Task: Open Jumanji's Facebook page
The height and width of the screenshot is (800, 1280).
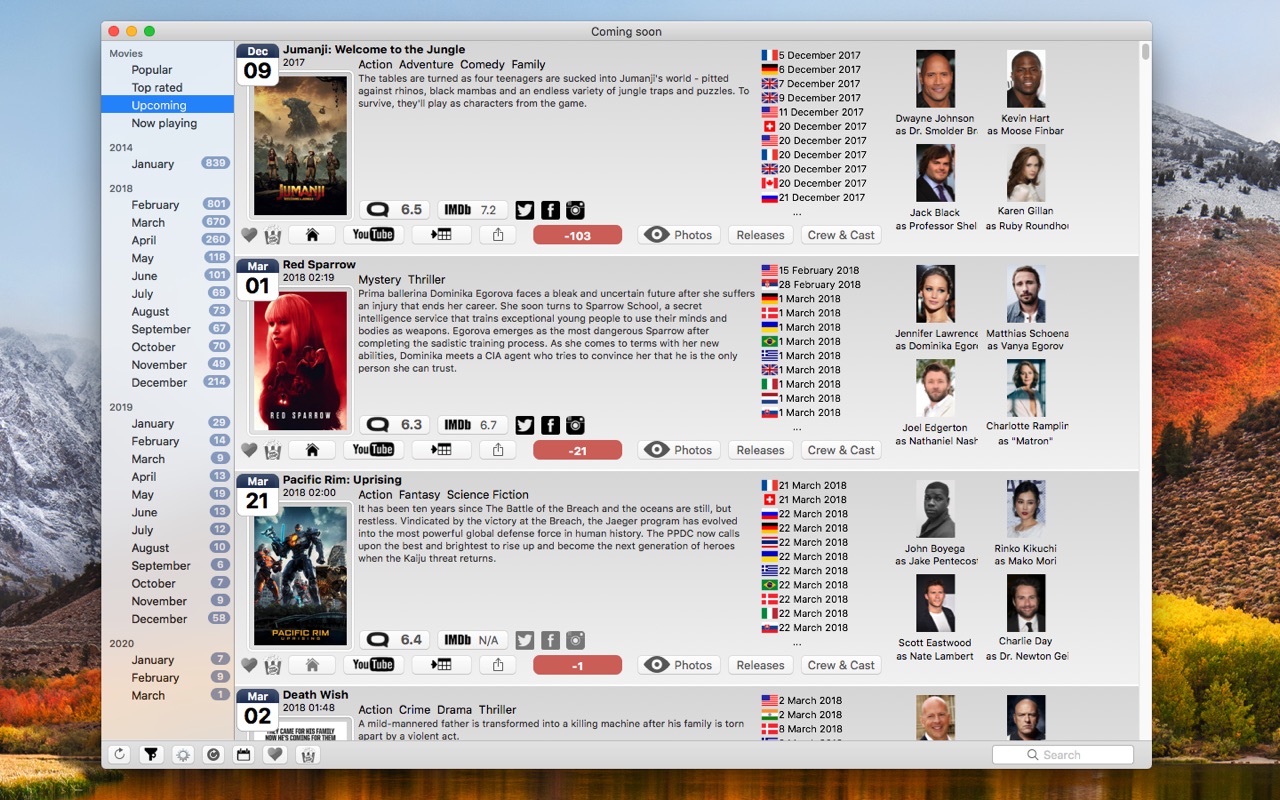Action: (x=550, y=210)
